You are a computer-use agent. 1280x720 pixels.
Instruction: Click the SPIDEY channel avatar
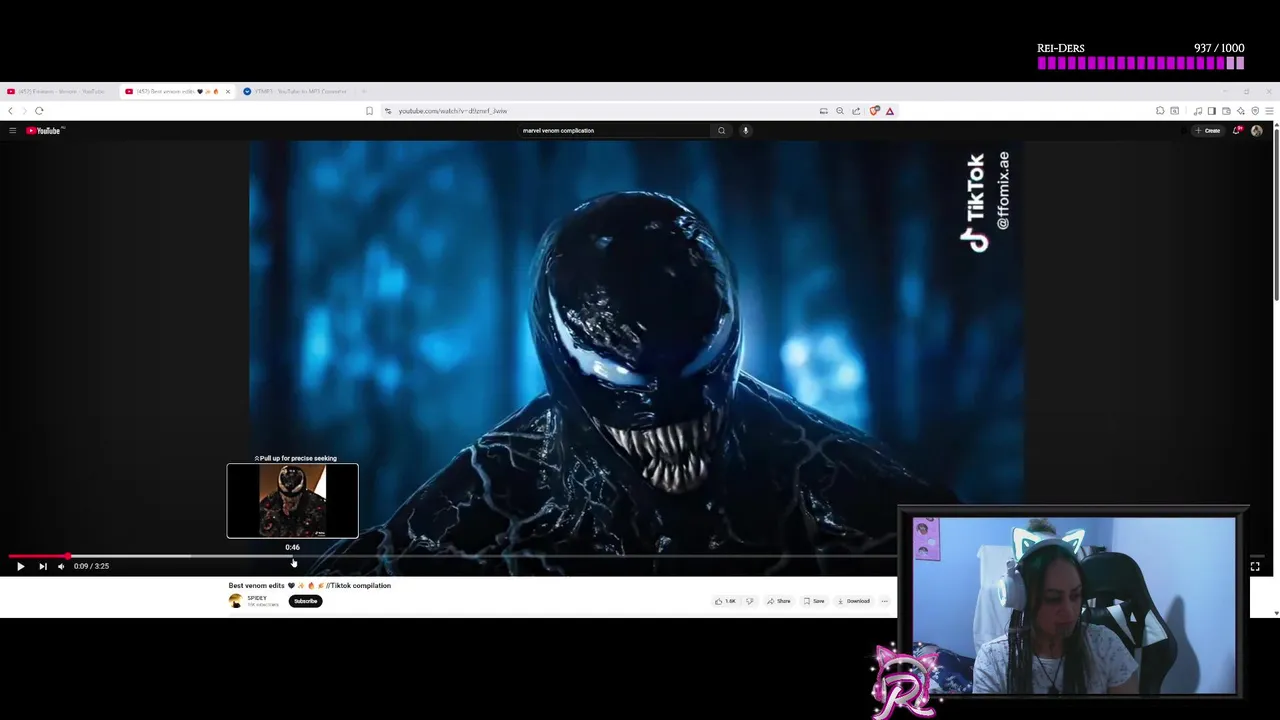pos(236,601)
